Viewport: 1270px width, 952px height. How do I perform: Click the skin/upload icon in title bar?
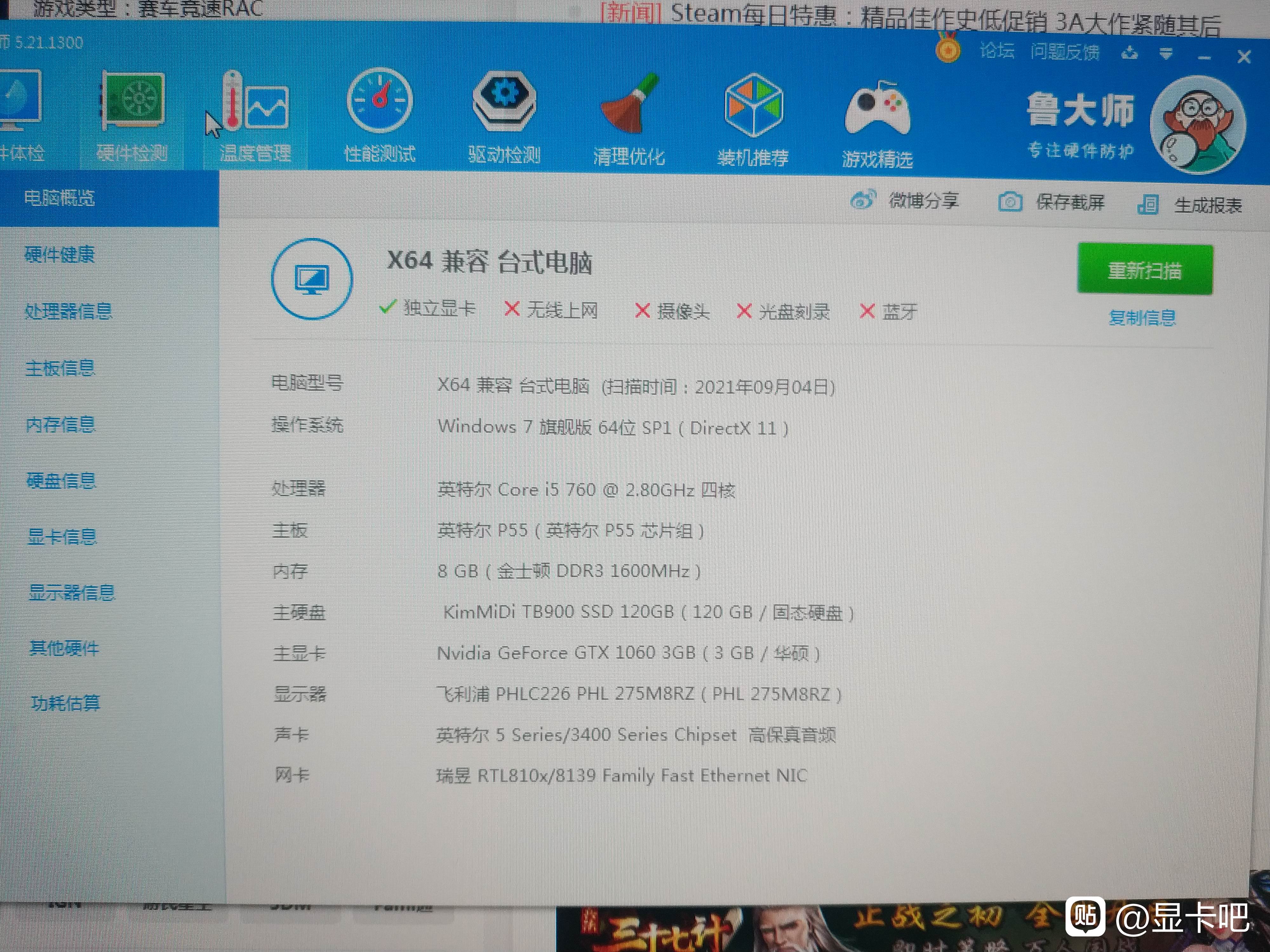click(x=1129, y=54)
